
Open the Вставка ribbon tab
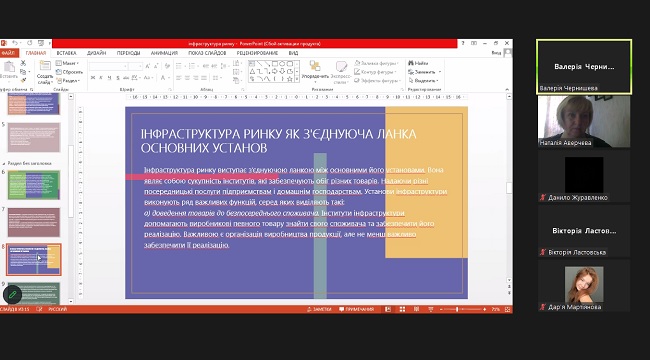click(66, 53)
